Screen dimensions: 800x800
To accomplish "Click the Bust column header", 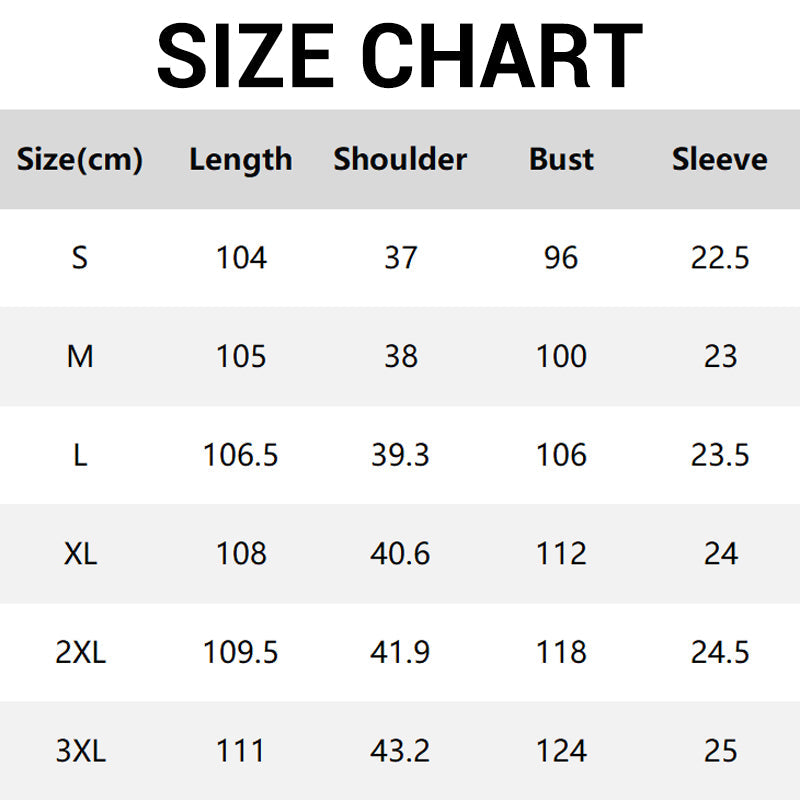I will (x=561, y=159).
